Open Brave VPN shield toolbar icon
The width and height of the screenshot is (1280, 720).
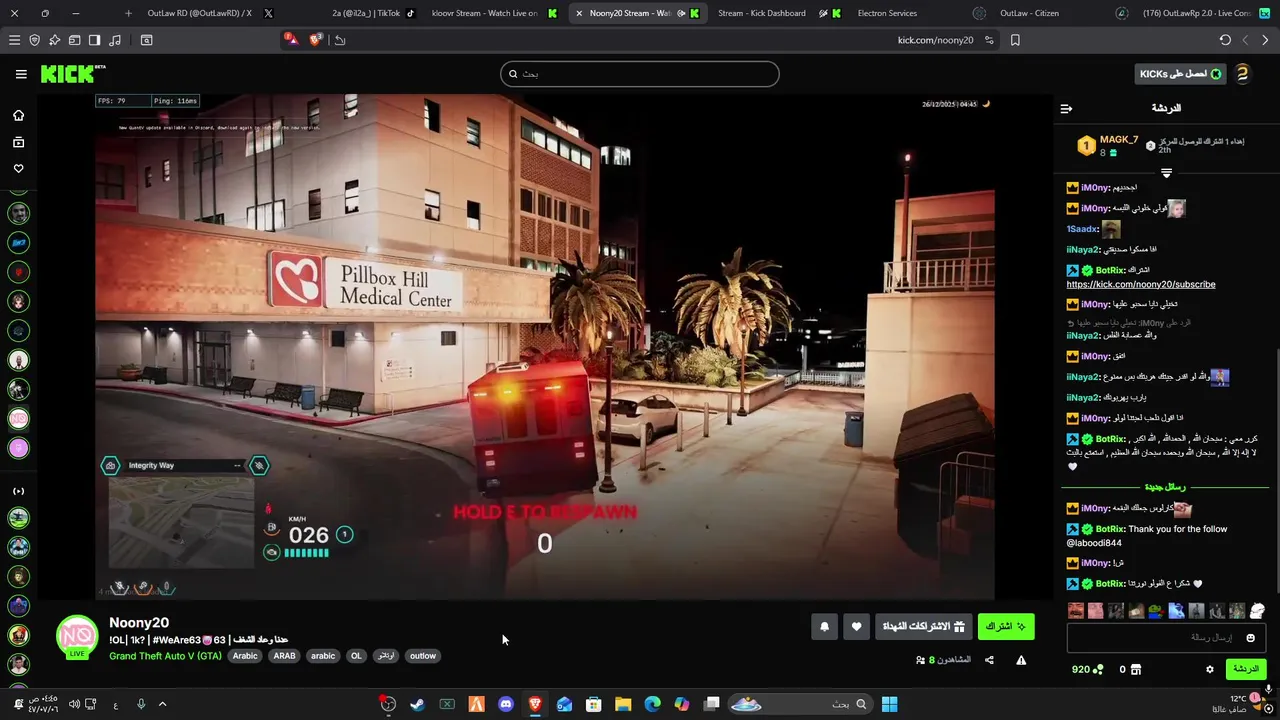[34, 40]
